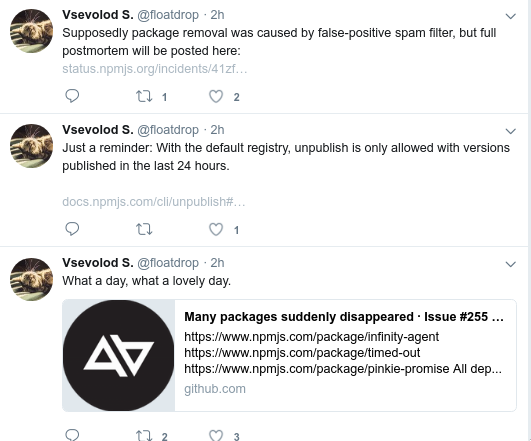Image resolution: width=531 pixels, height=441 pixels.
Task: Click the github.com link card logo image
Action: click(119, 355)
